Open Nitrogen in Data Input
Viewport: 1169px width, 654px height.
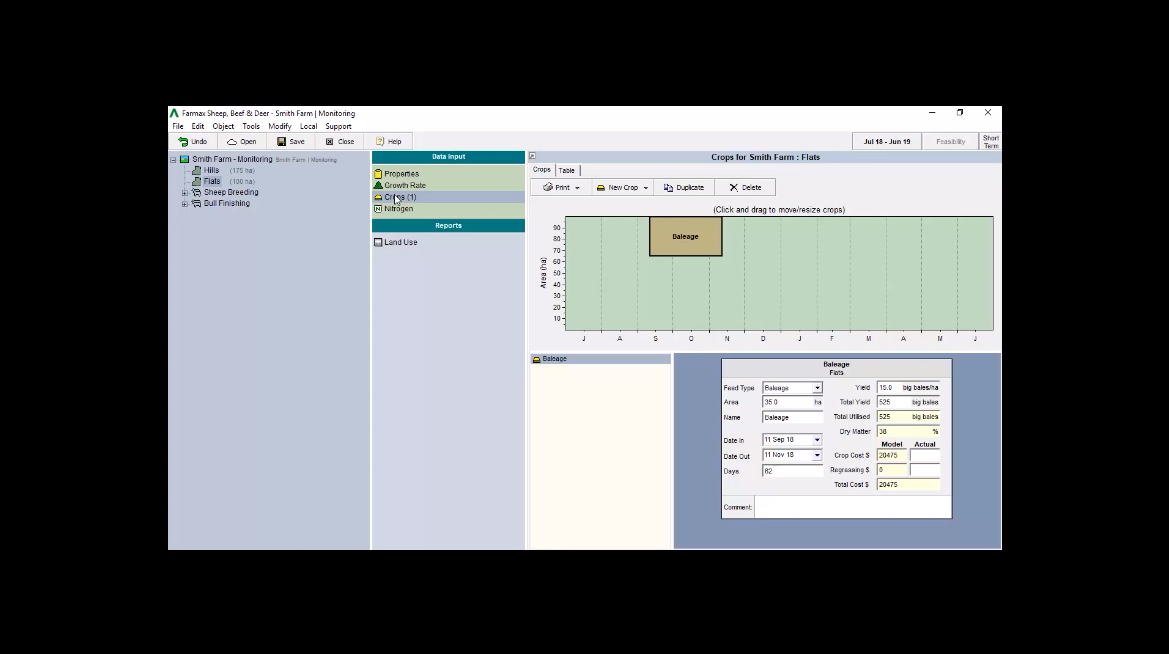pyautogui.click(x=398, y=209)
